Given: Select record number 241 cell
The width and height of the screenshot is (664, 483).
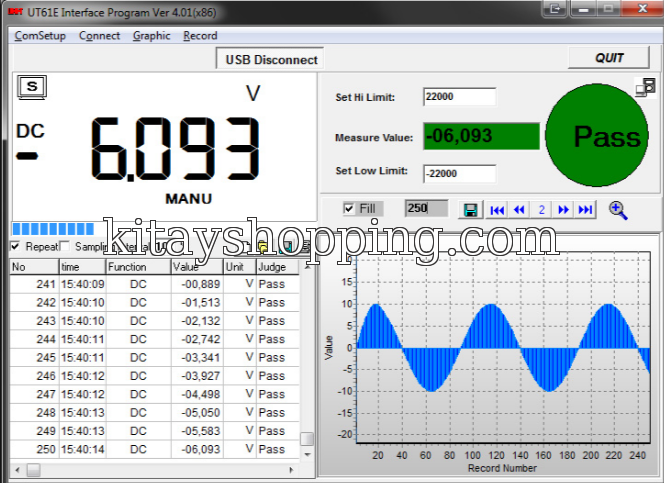Looking at the screenshot, I should (x=34, y=284).
